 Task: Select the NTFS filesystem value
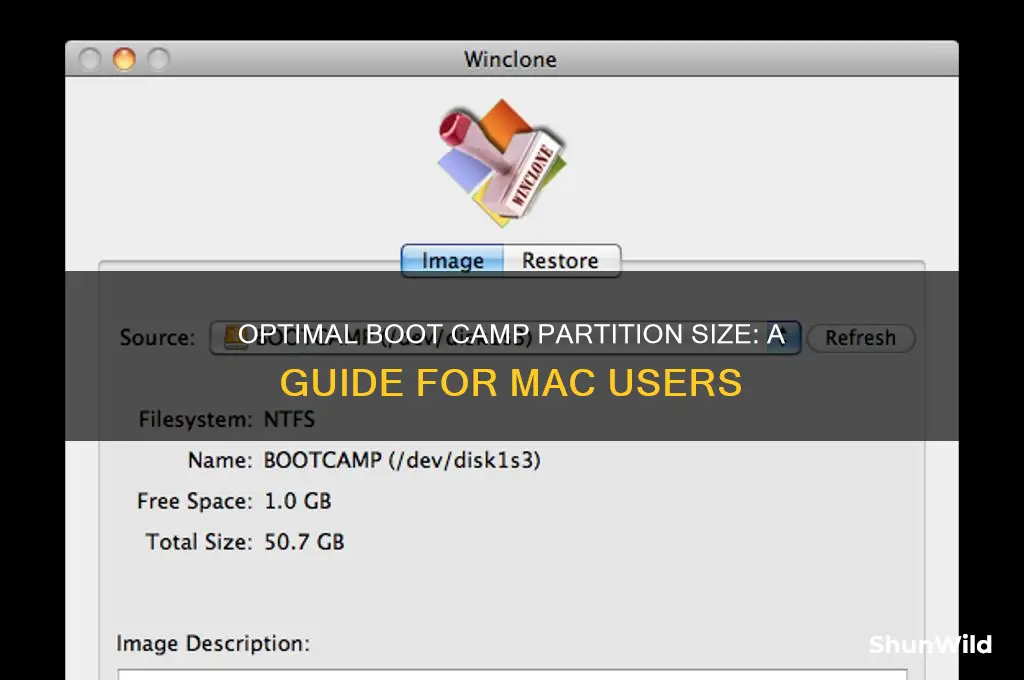[289, 419]
